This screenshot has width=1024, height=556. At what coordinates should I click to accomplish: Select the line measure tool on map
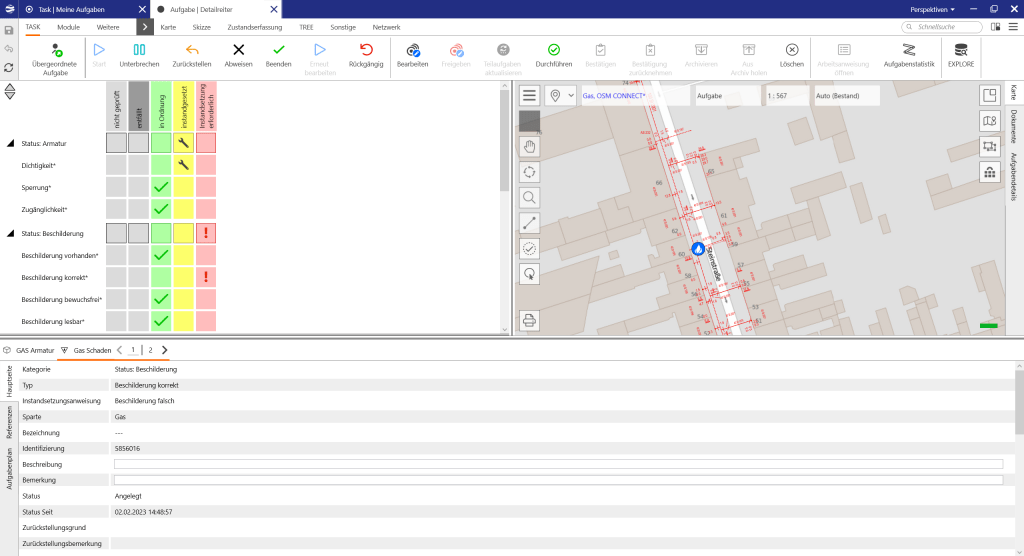pyautogui.click(x=529, y=223)
